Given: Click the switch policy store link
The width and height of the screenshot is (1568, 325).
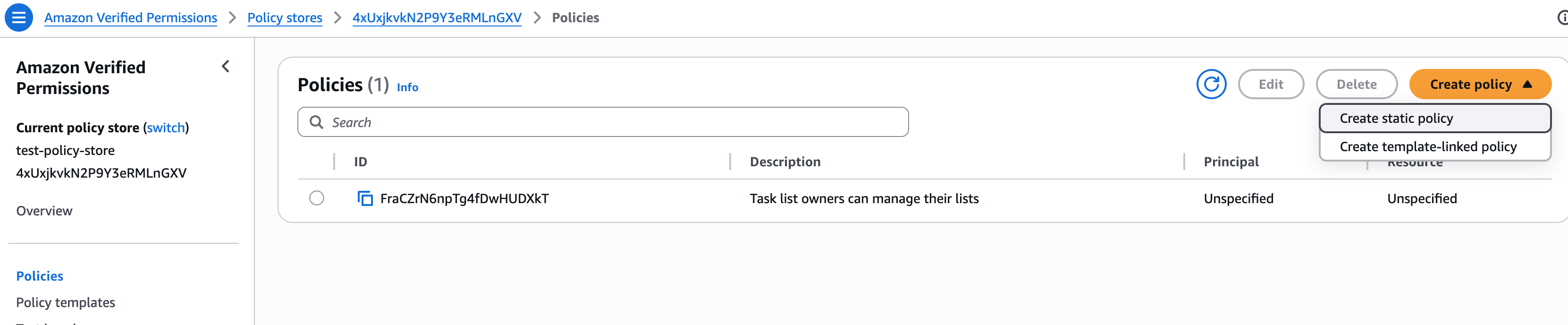Looking at the screenshot, I should tap(166, 128).
